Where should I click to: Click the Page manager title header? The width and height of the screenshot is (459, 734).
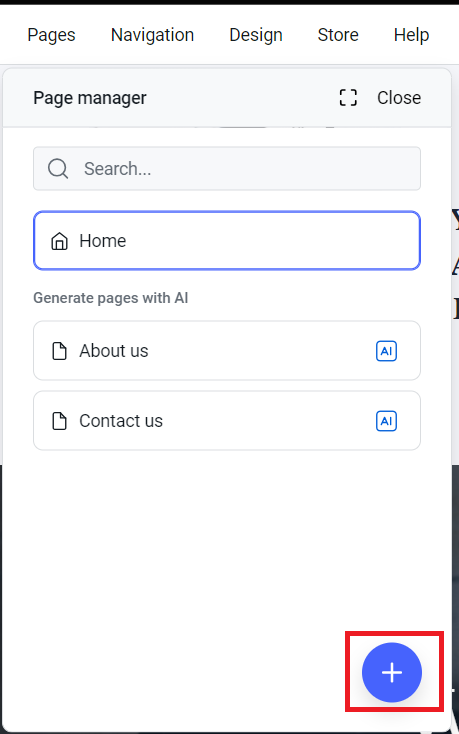pyautogui.click(x=90, y=98)
